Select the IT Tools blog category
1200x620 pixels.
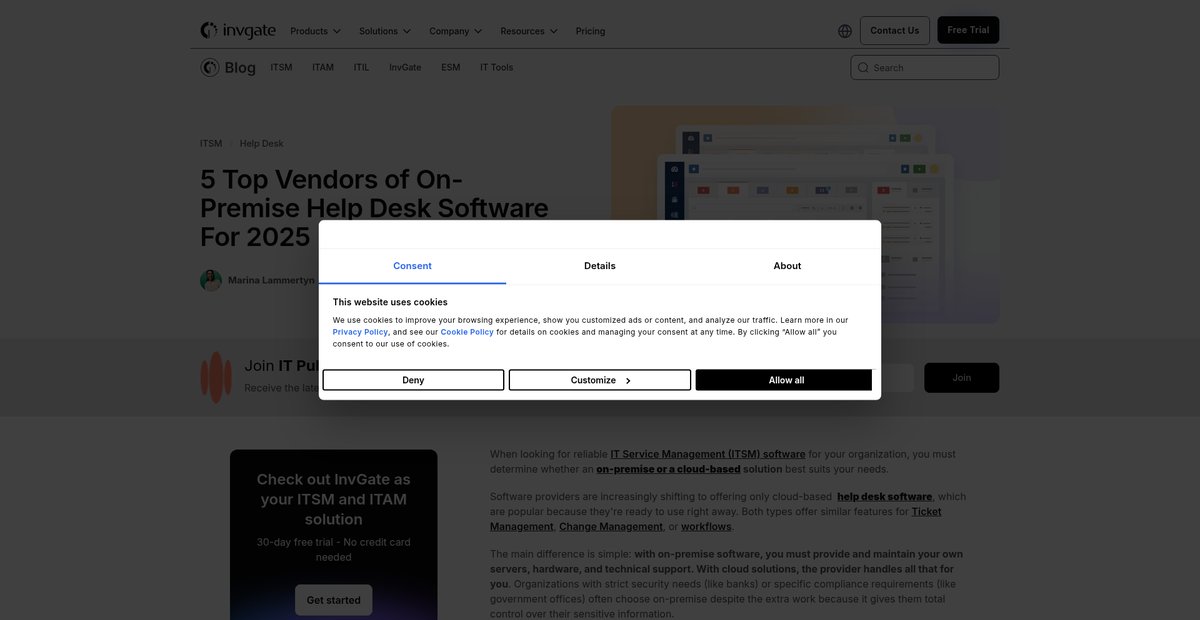click(496, 67)
